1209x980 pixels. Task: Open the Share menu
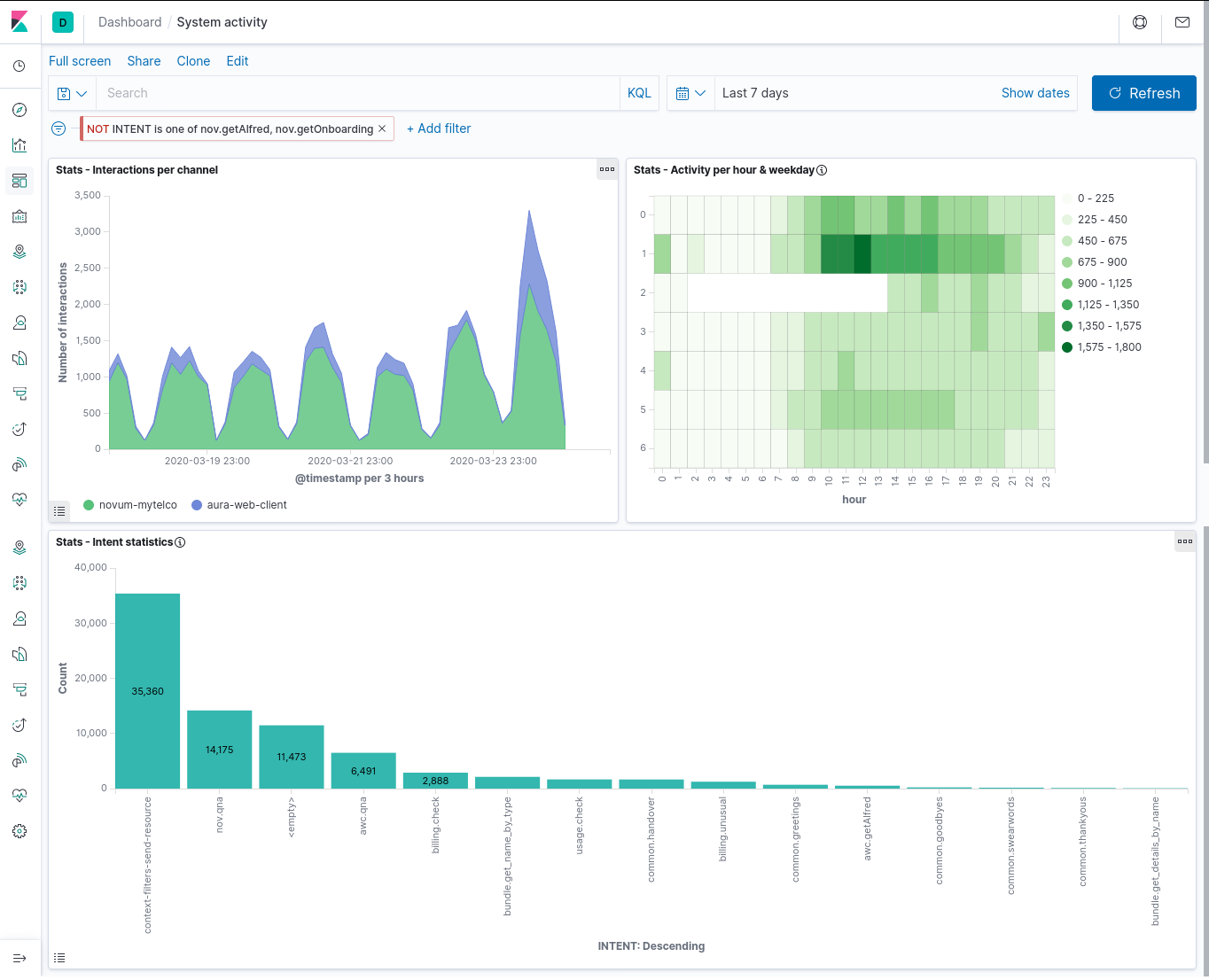point(144,61)
